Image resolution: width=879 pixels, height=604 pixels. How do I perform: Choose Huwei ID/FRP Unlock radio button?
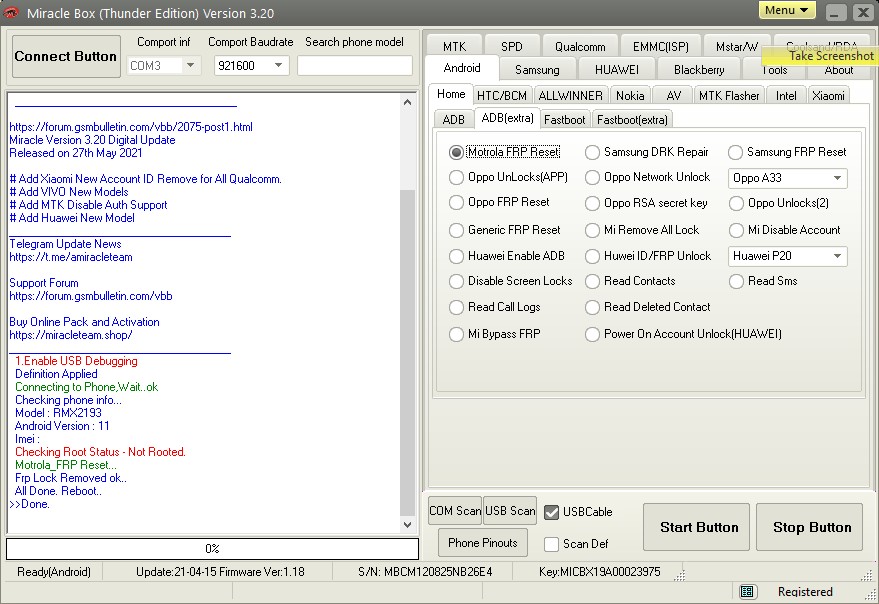pos(592,256)
